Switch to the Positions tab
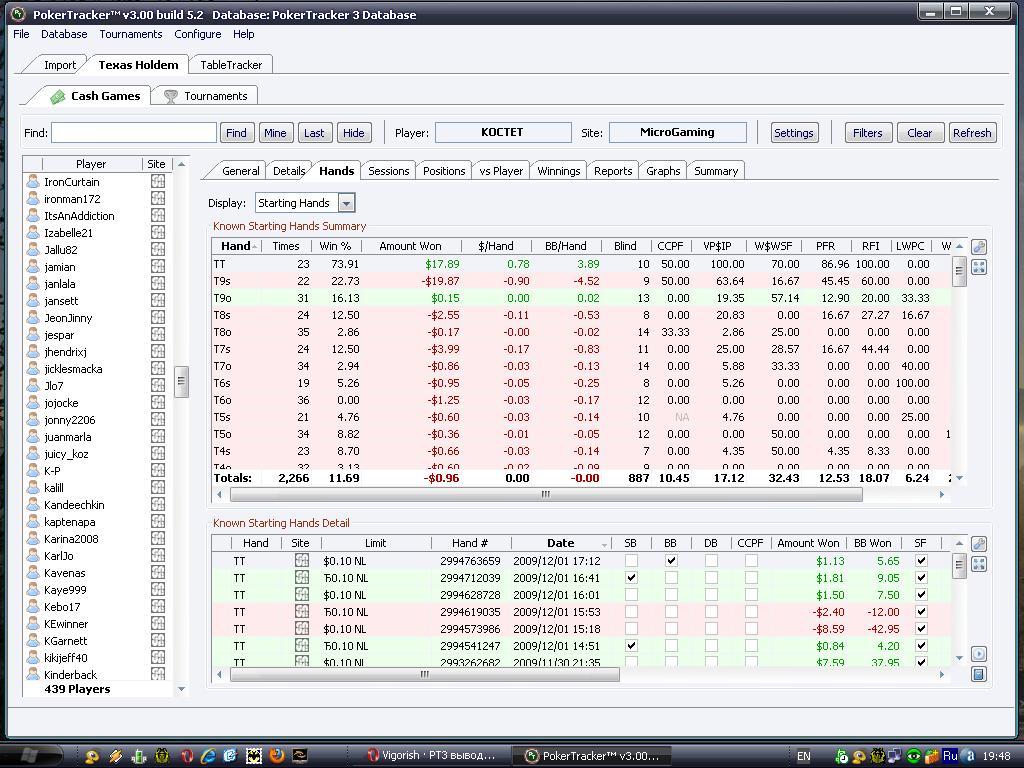 point(444,171)
